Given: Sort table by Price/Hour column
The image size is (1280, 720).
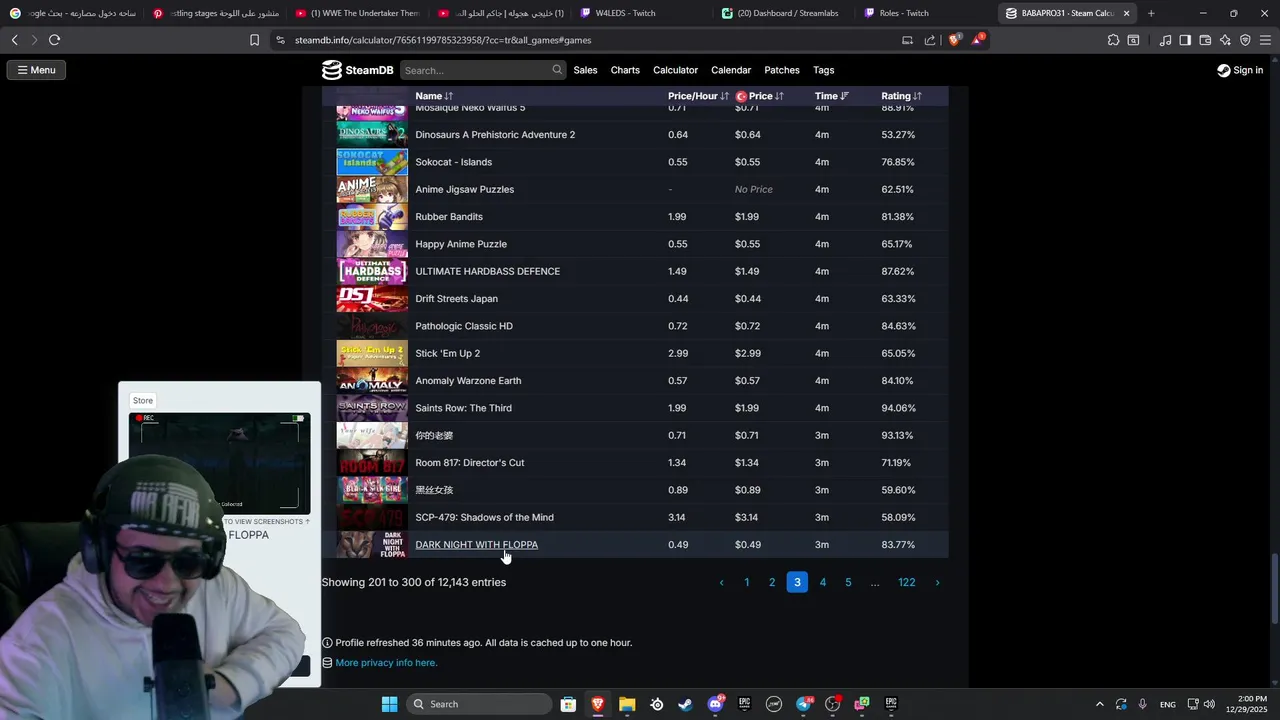Looking at the screenshot, I should (698, 96).
